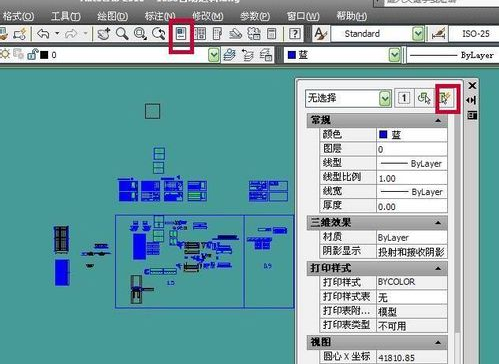This screenshot has width=499, height=364.
Task: Click the Undo arrow icon
Action: tap(43, 34)
